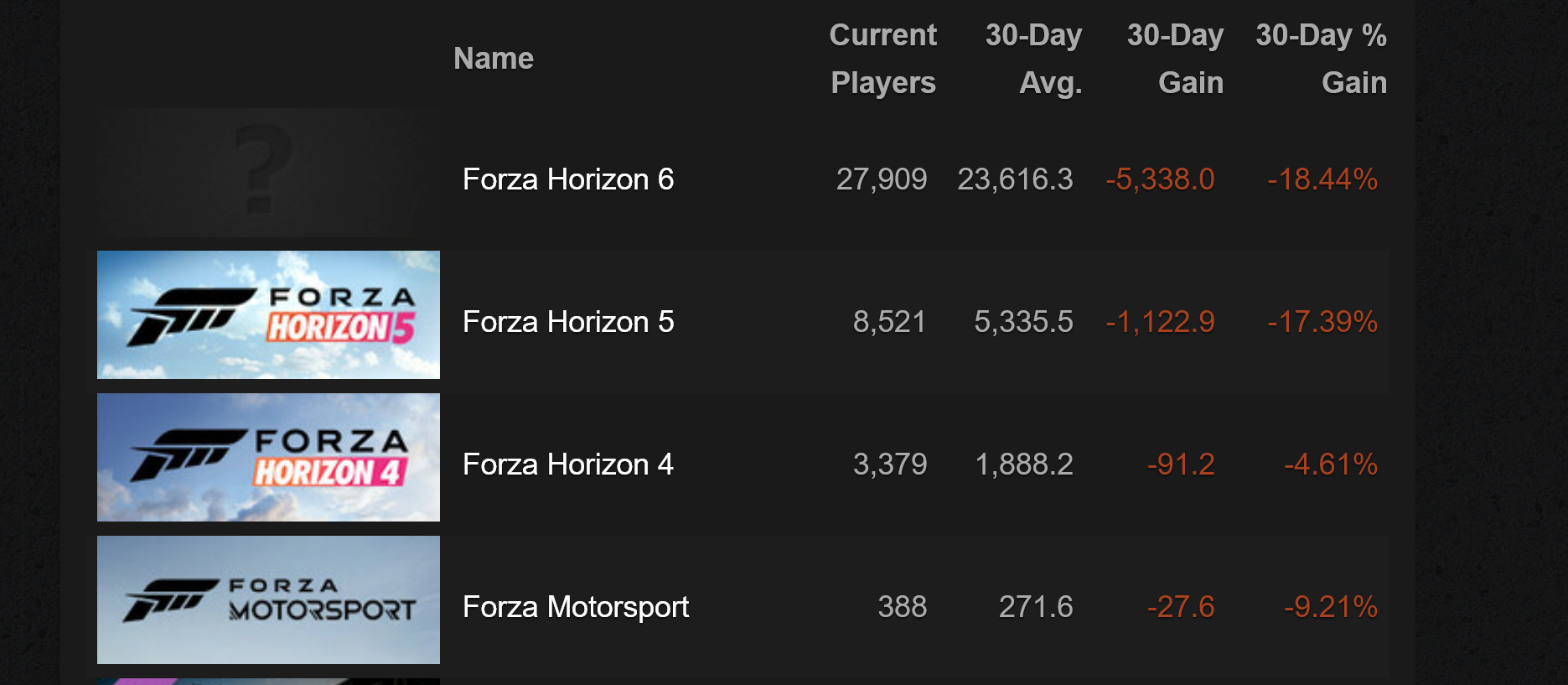Sort by Current Players column header

883,59
